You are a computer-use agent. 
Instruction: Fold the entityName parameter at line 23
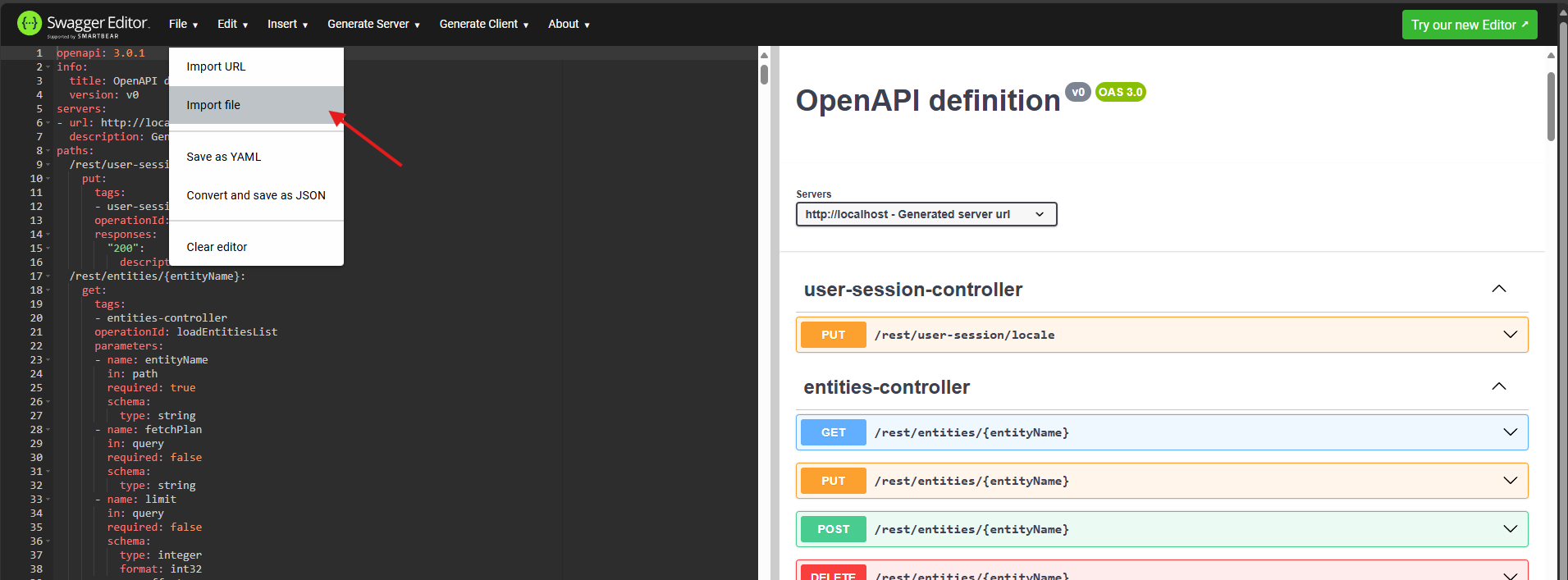pyautogui.click(x=48, y=360)
